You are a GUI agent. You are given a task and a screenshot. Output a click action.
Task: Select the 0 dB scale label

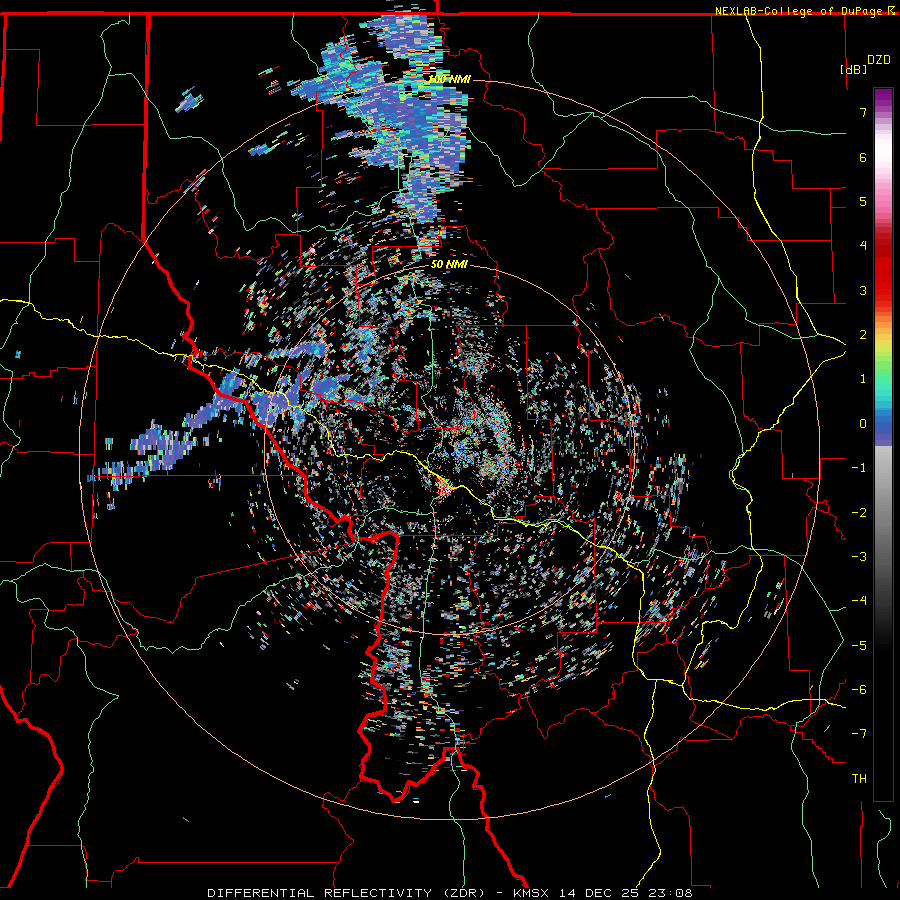click(863, 424)
